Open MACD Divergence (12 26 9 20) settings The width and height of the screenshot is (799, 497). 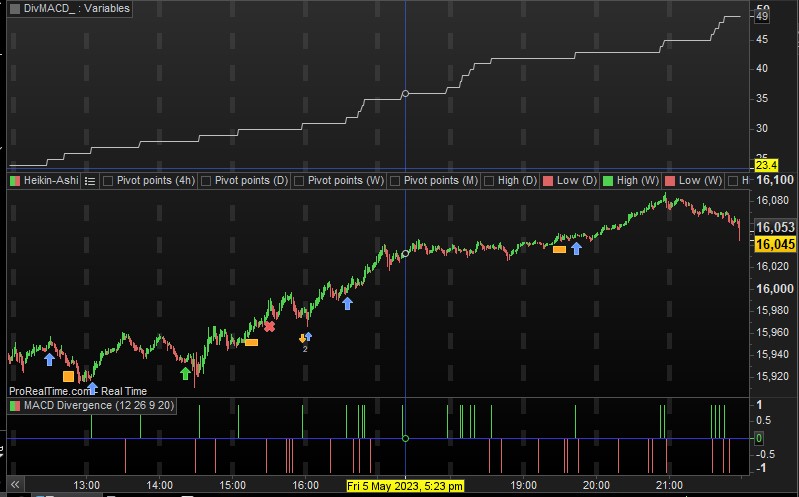pyautogui.click(x=99, y=406)
